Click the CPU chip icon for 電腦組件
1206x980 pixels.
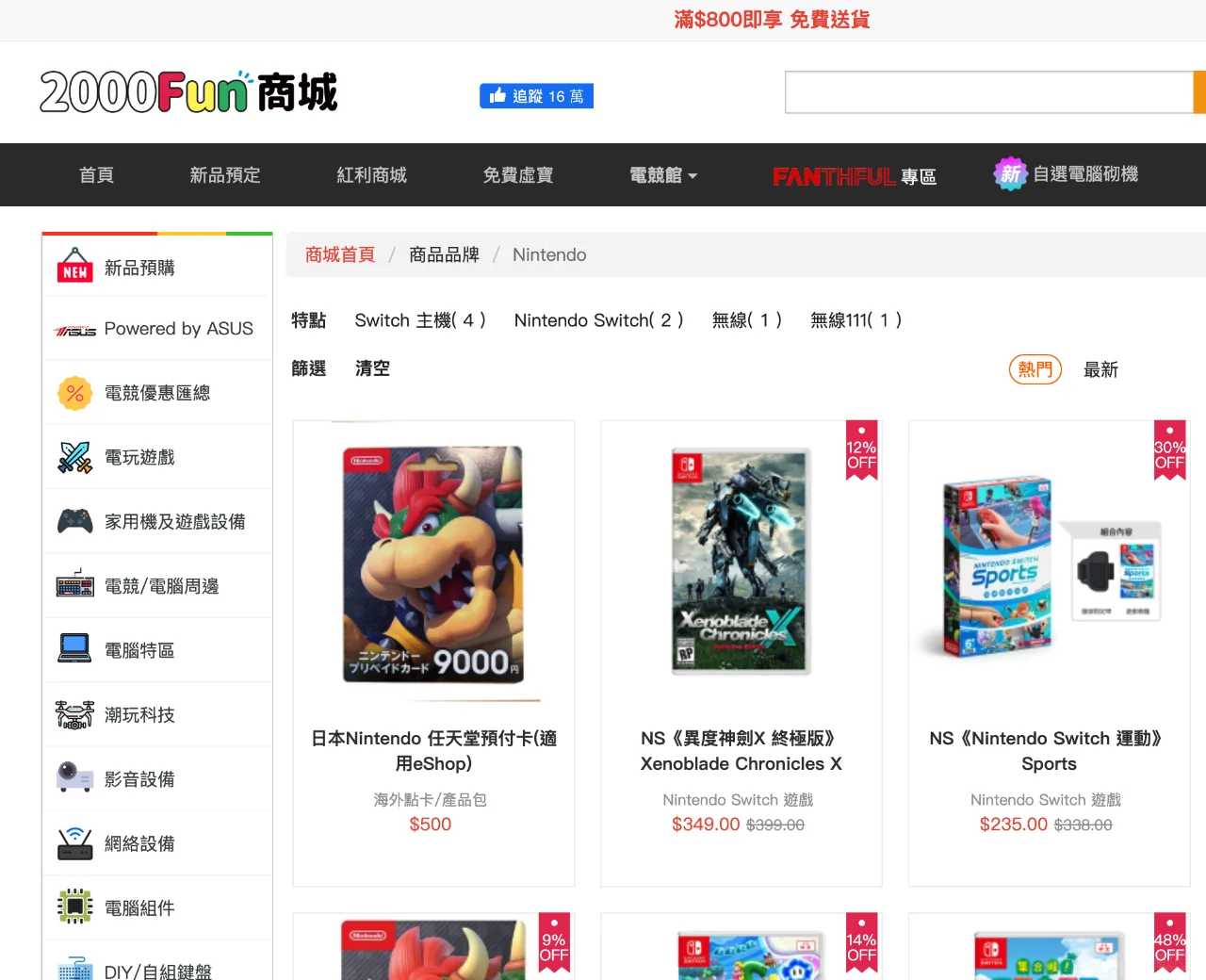[x=75, y=906]
